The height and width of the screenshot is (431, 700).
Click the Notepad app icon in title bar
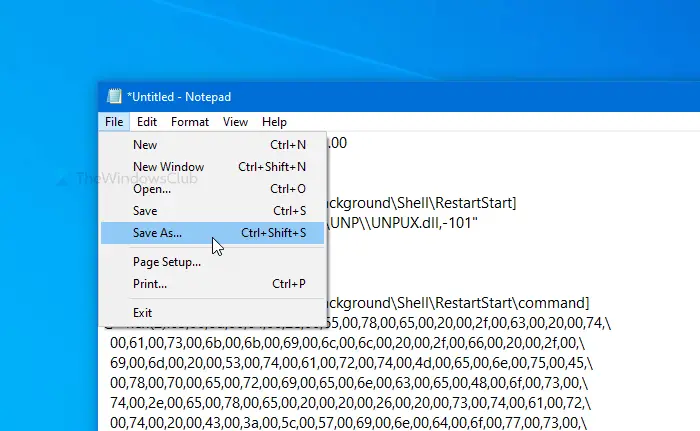pyautogui.click(x=114, y=96)
